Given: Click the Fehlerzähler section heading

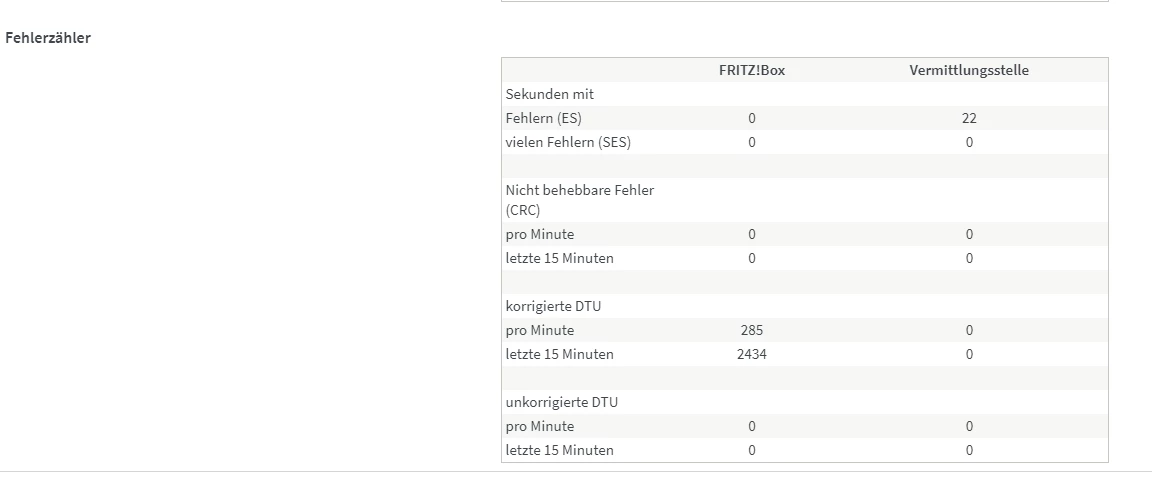Looking at the screenshot, I should coord(48,38).
